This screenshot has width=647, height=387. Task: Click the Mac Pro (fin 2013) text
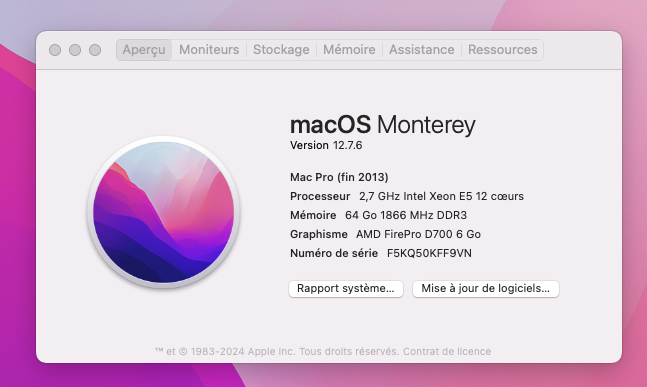tap(339, 177)
